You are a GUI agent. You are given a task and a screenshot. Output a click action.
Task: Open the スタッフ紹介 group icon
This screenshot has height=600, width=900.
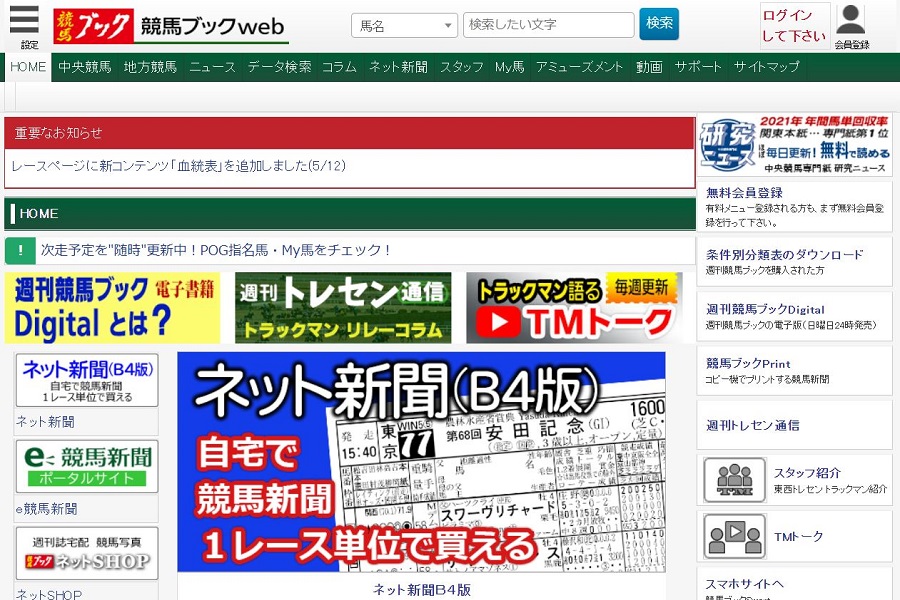point(735,480)
